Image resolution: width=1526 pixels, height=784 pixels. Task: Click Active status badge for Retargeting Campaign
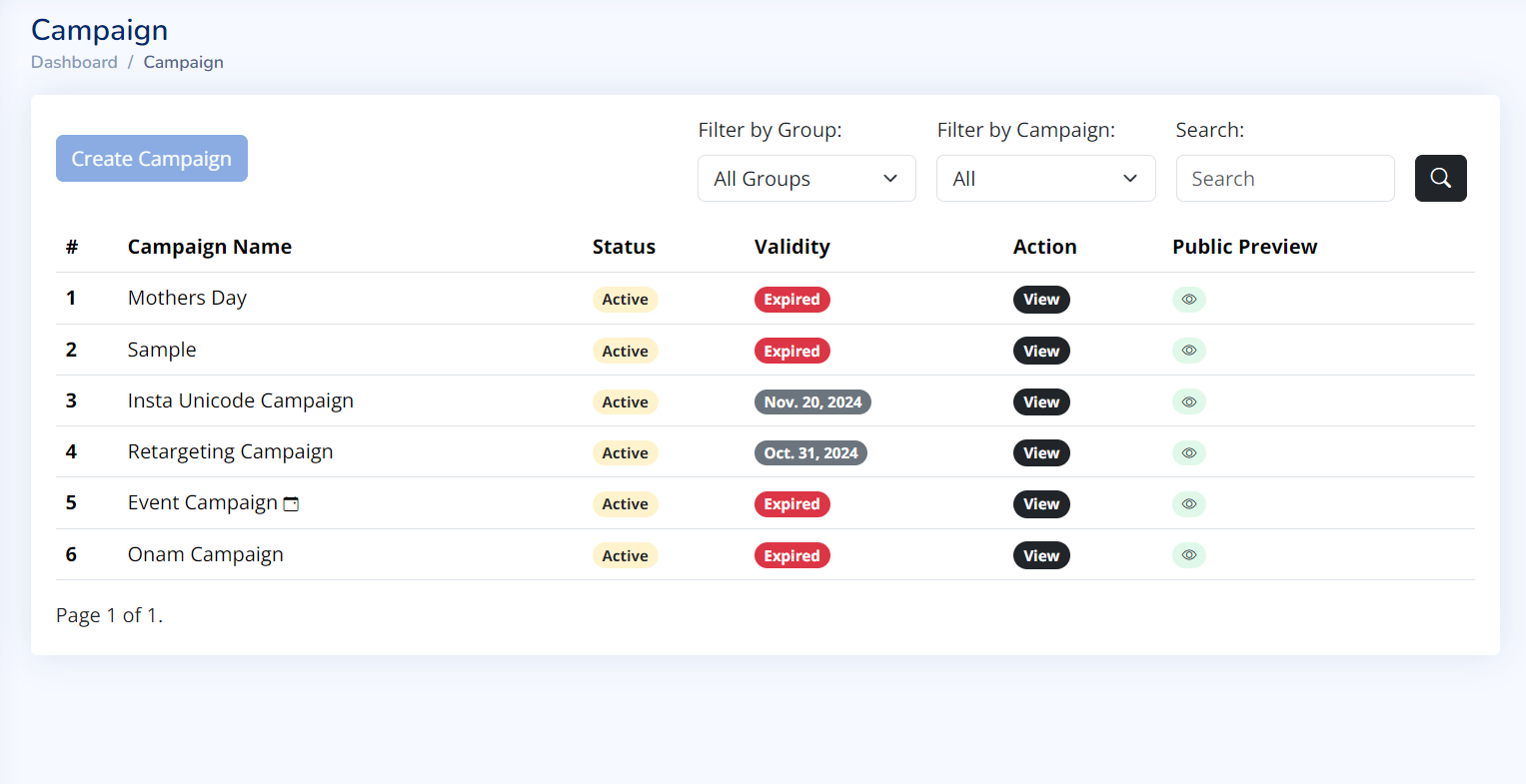point(625,452)
